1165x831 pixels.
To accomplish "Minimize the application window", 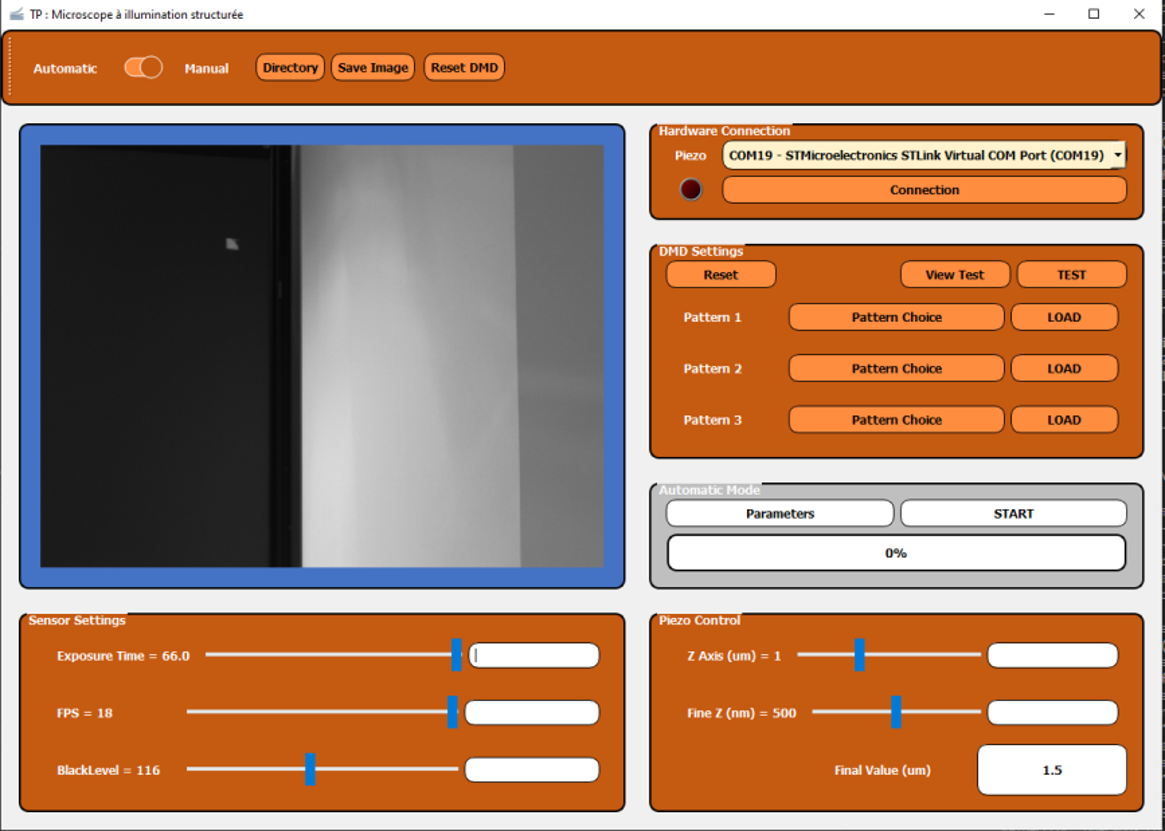I will coord(1049,14).
